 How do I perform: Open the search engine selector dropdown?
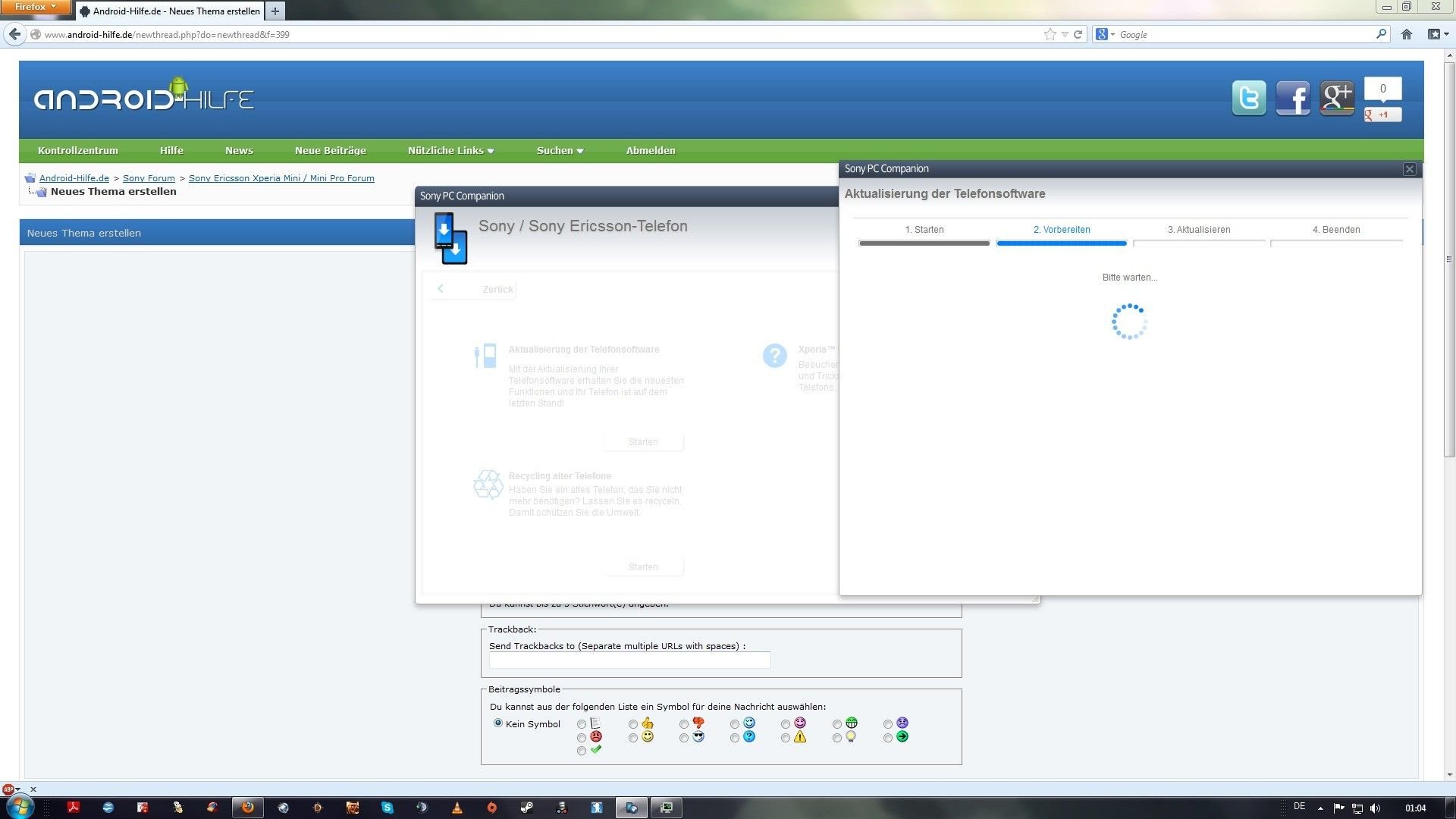[1105, 34]
